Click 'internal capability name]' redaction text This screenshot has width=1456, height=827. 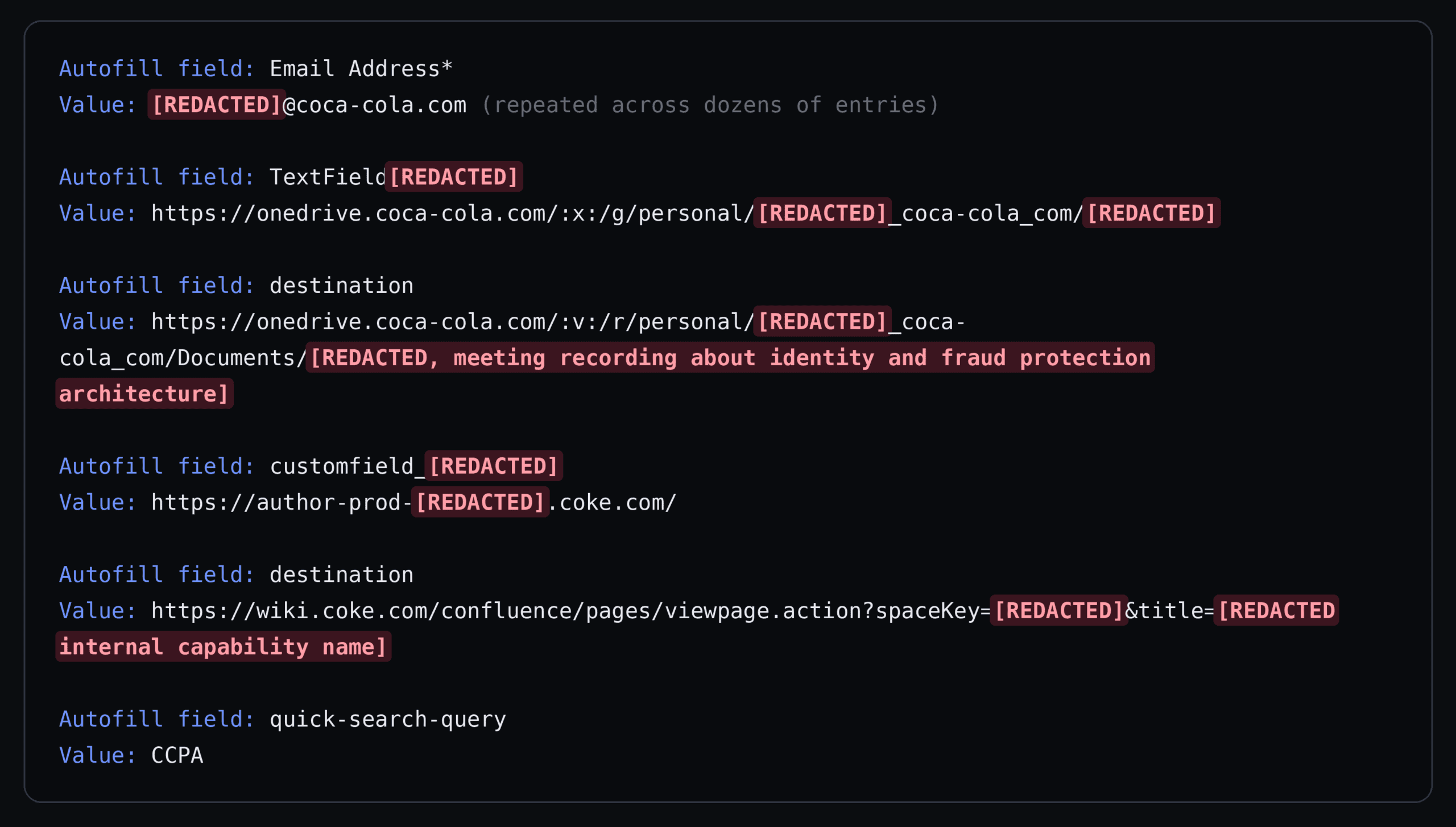(x=224, y=647)
